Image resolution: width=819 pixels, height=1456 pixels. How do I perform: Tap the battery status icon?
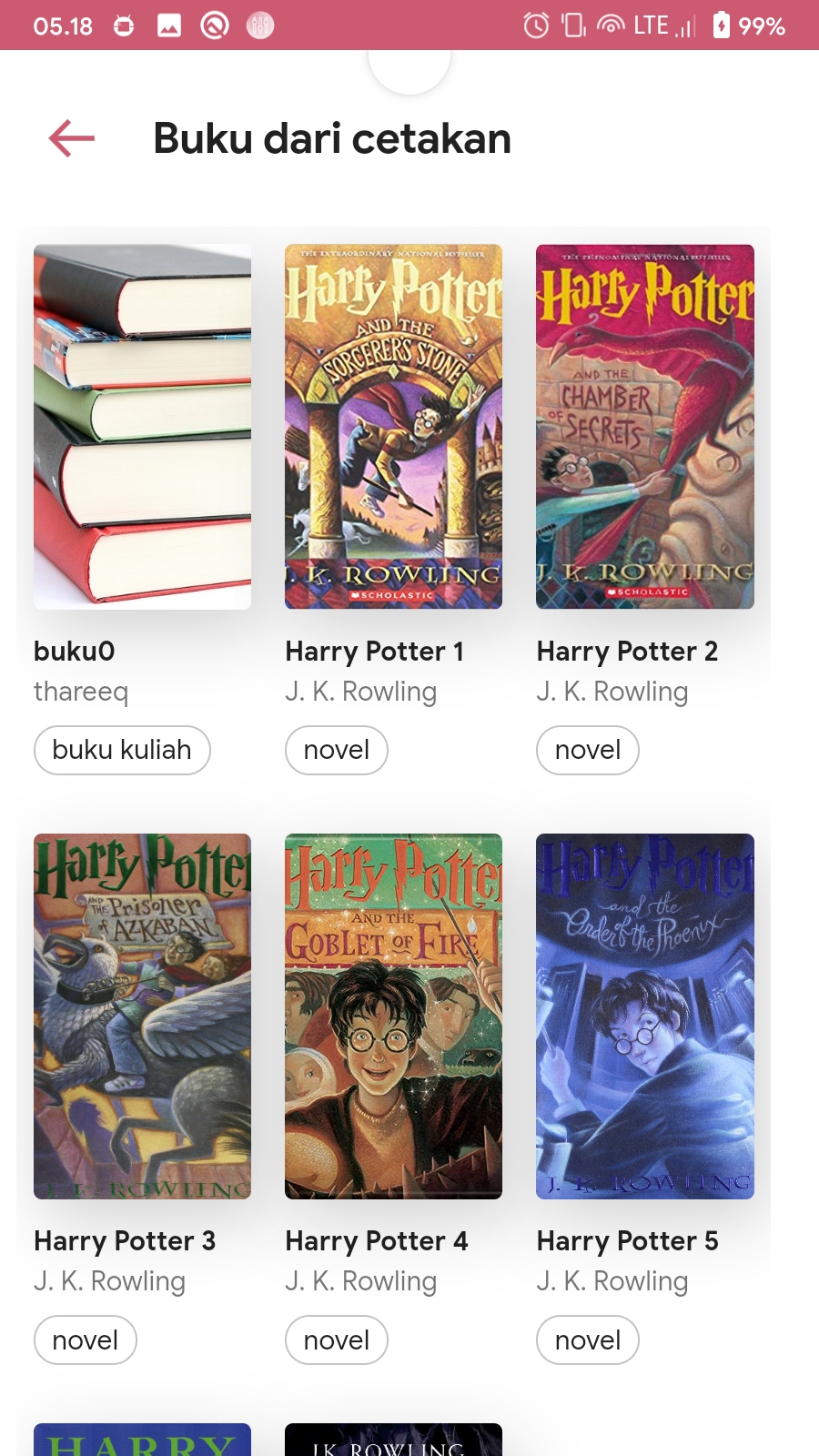point(721,25)
